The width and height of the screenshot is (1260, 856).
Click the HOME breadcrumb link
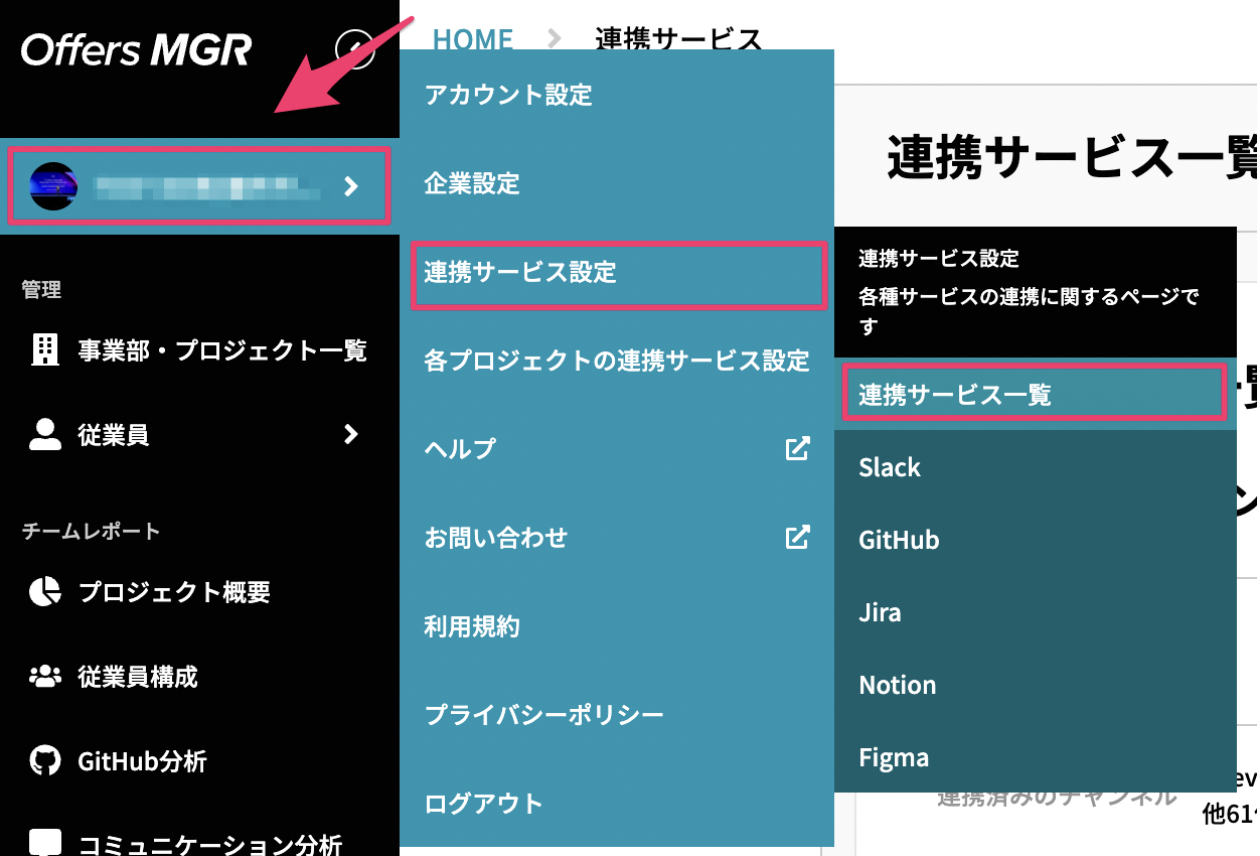pyautogui.click(x=473, y=40)
